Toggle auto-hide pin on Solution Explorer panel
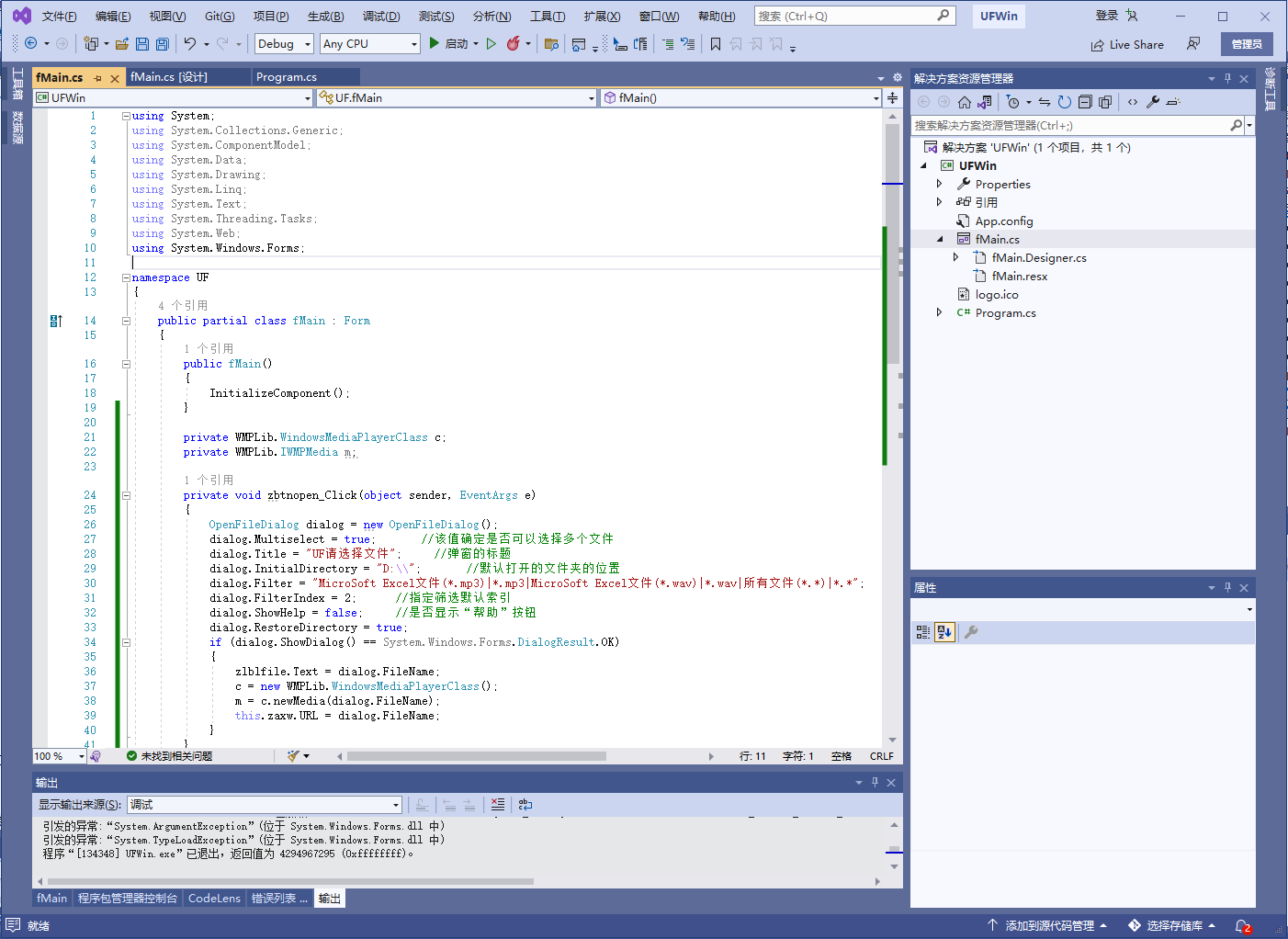Screen dimensions: 1288x939 click(1227, 78)
